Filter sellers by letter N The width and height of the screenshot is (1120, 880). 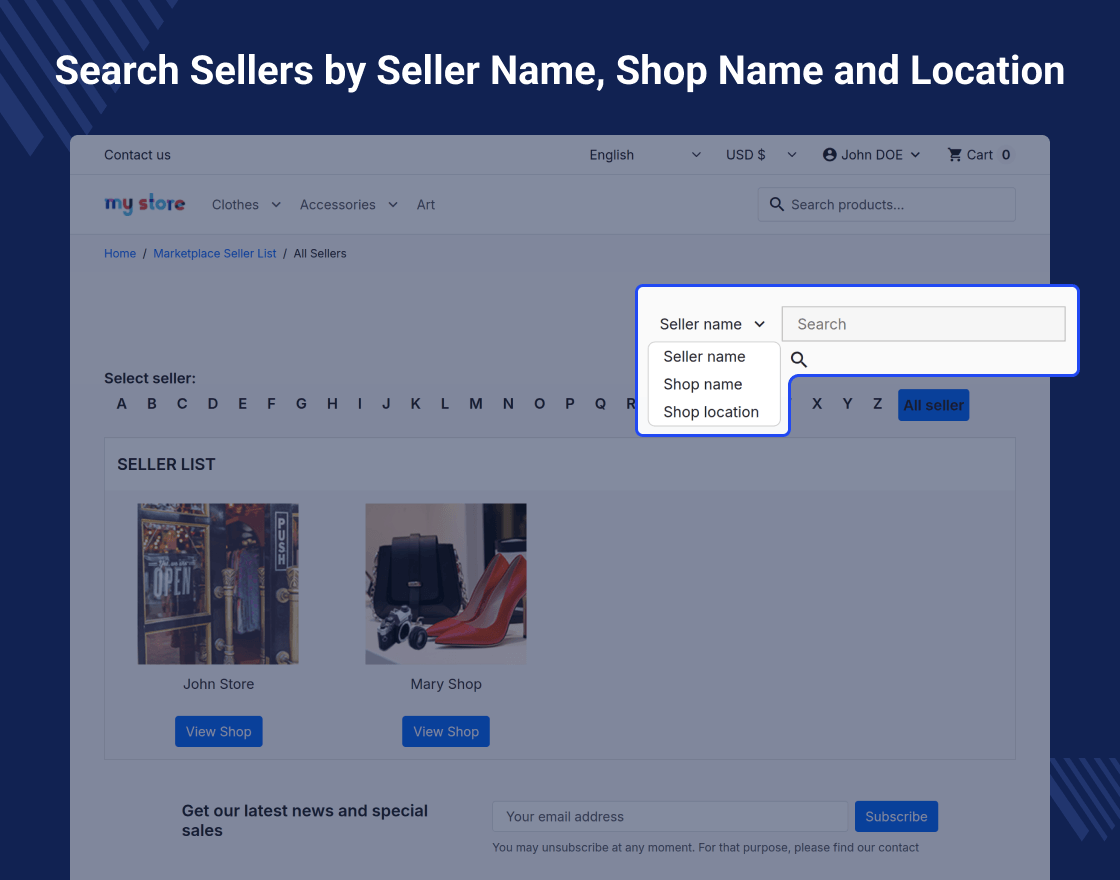coord(508,404)
